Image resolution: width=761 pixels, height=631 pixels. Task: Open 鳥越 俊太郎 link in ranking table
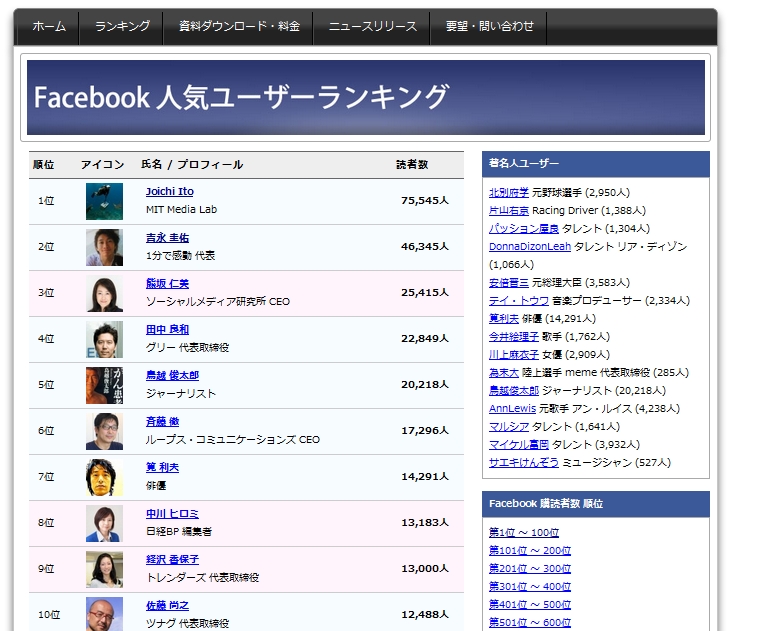pos(172,376)
